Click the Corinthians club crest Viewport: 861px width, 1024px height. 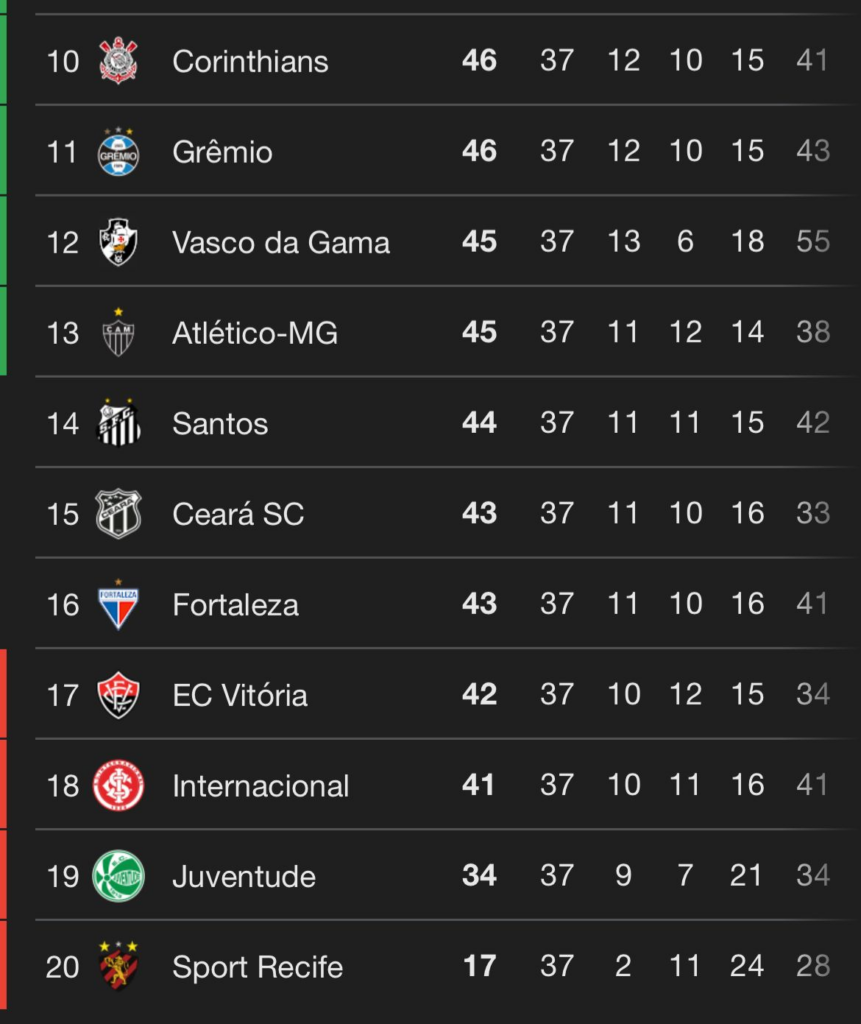click(118, 61)
